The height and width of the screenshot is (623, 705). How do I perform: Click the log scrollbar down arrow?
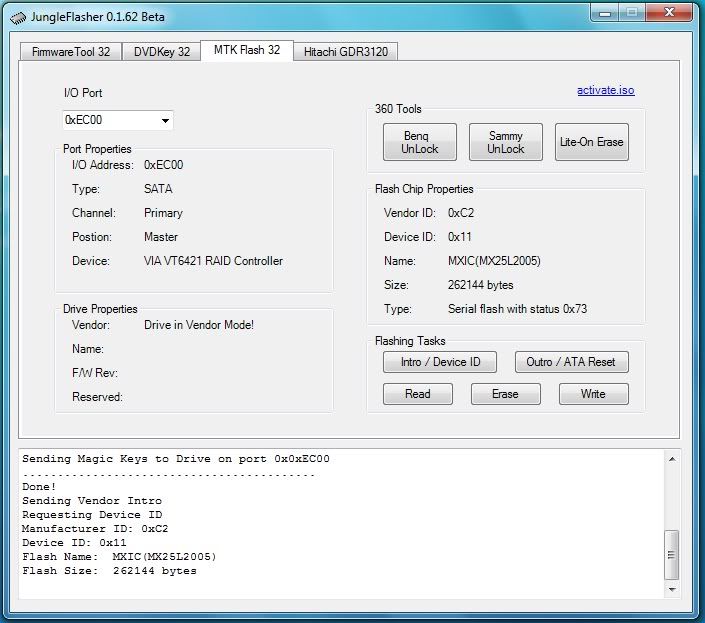pyautogui.click(x=672, y=589)
